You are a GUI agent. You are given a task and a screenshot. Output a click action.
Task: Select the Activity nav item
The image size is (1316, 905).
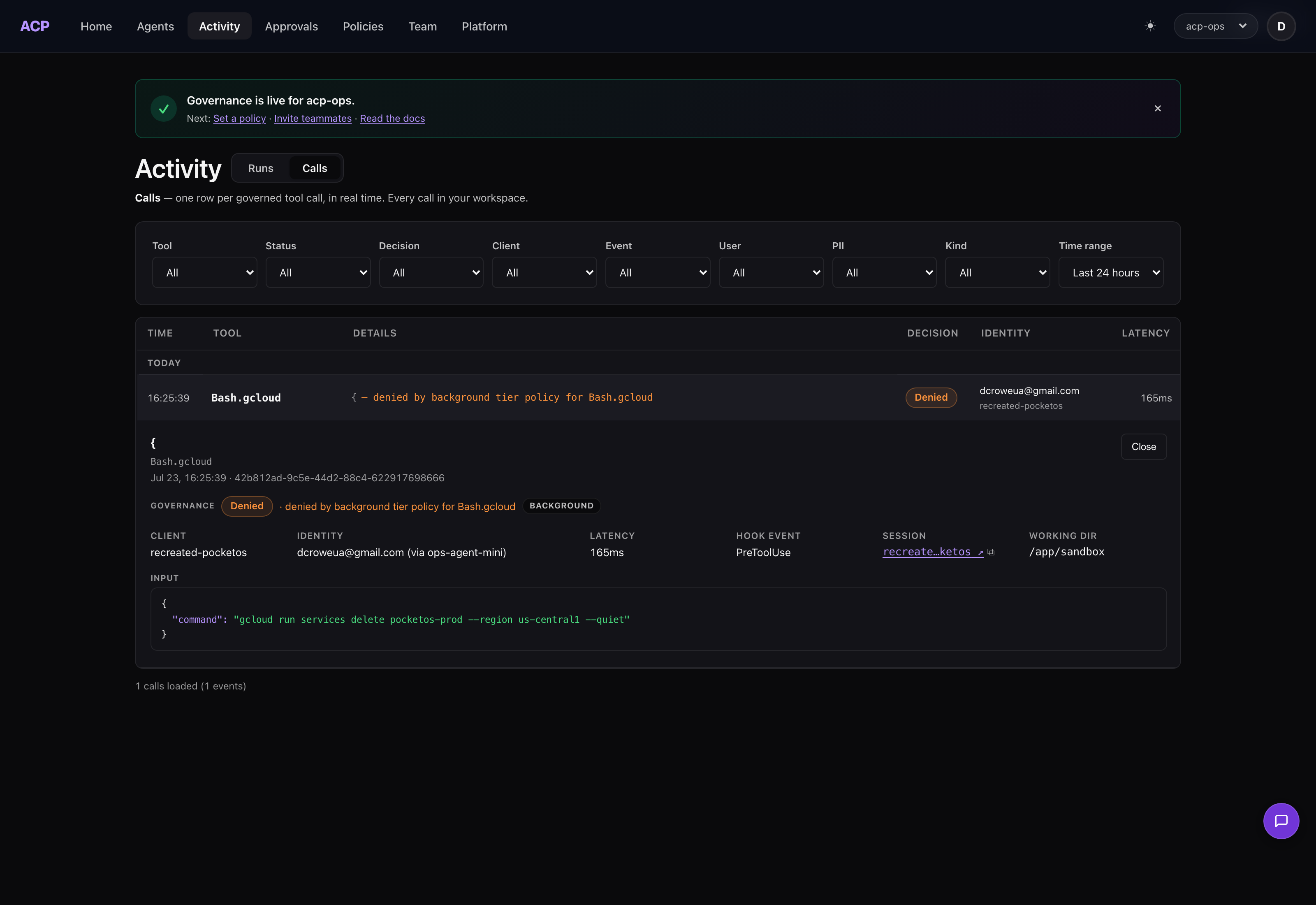click(219, 26)
